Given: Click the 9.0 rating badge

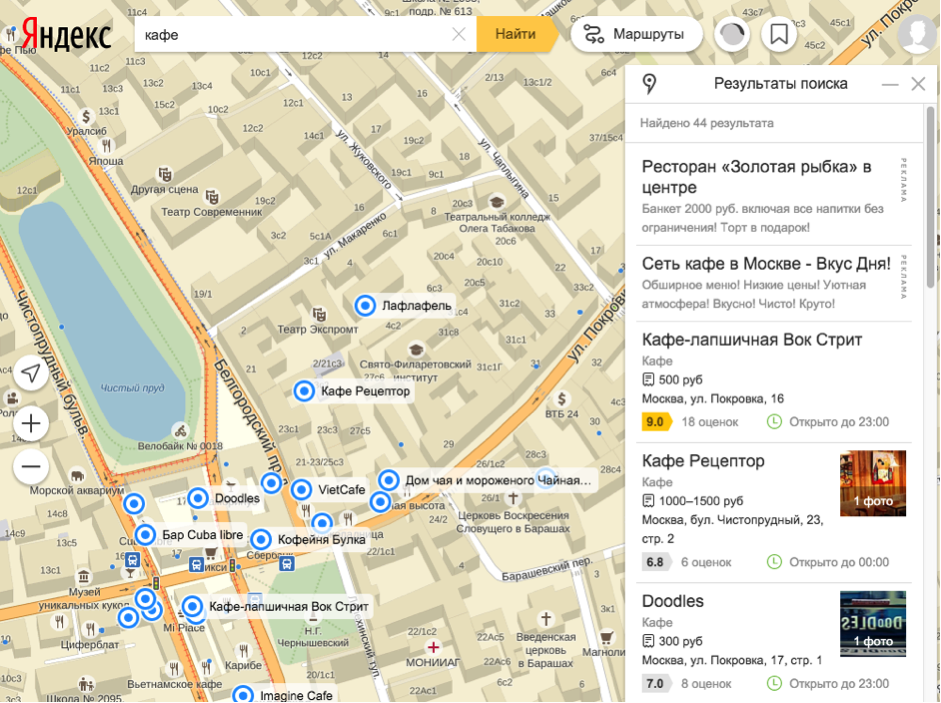Looking at the screenshot, I should (x=657, y=422).
